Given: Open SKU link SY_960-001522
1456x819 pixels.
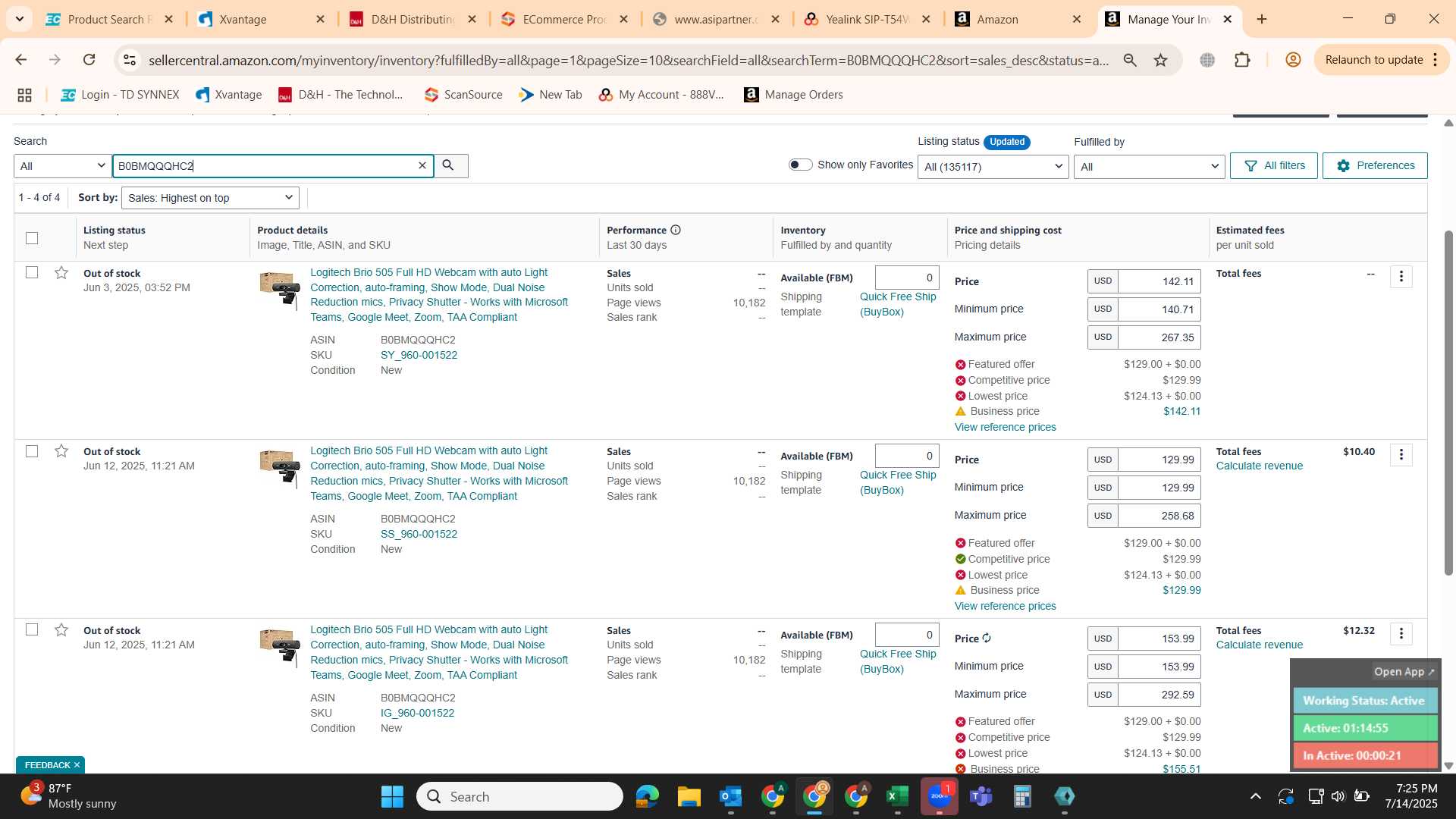Looking at the screenshot, I should [419, 355].
